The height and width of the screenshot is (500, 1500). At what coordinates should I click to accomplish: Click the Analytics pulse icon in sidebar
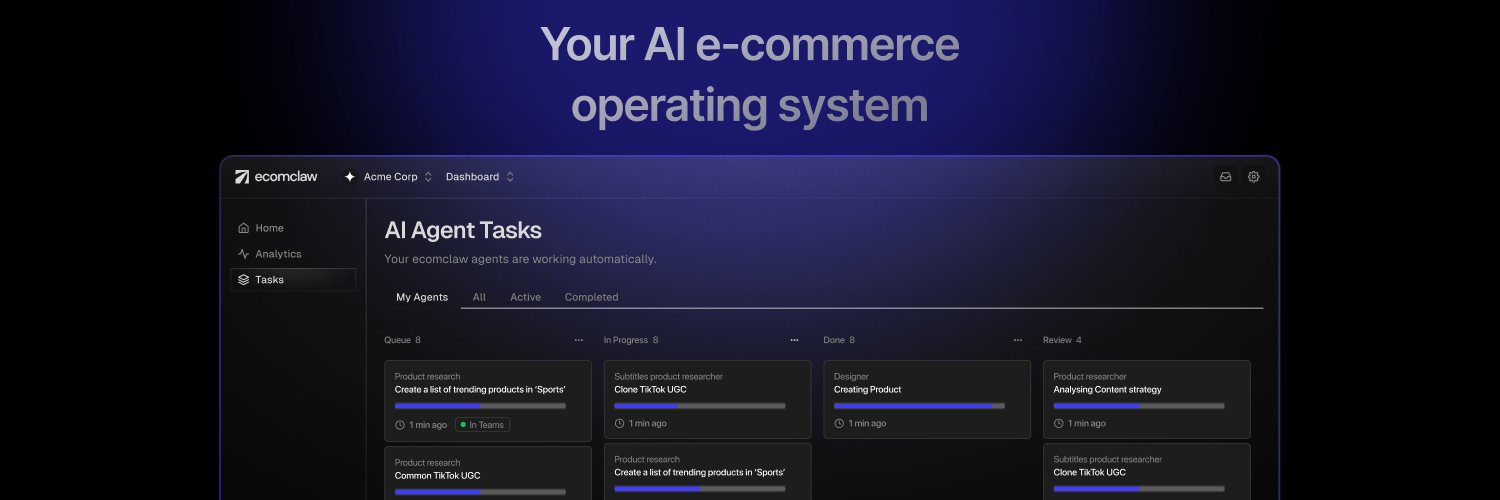pos(243,254)
